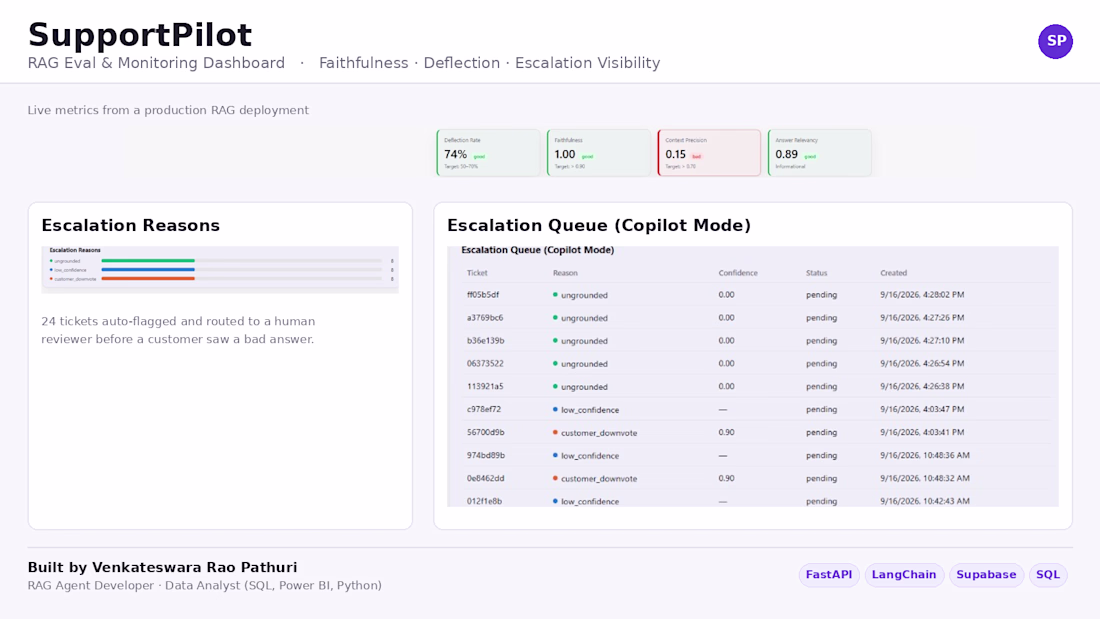Select the SQL tag pill
The image size is (1100, 619).
pos(1047,575)
